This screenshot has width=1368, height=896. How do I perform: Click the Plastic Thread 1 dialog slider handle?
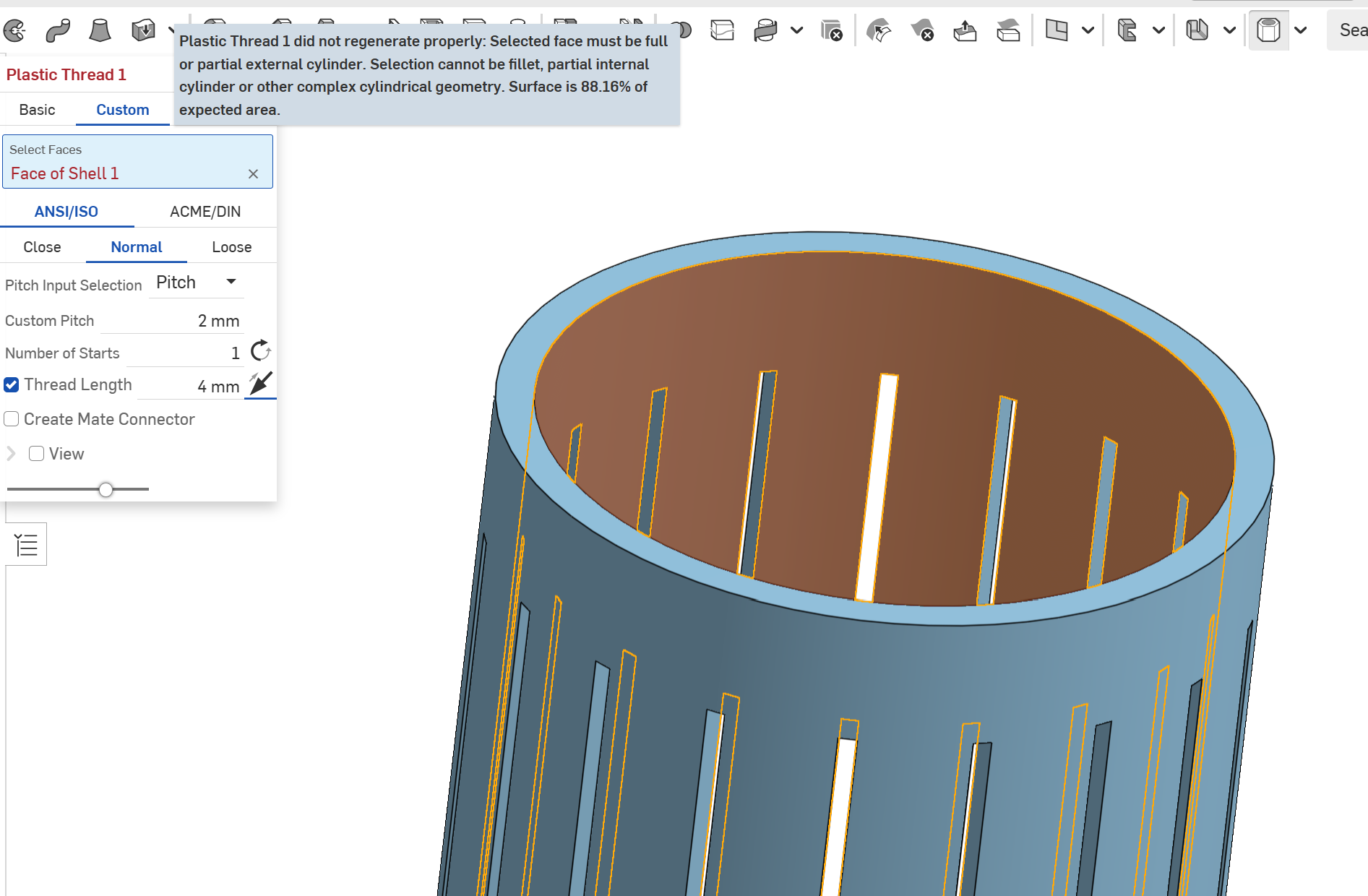pyautogui.click(x=106, y=490)
